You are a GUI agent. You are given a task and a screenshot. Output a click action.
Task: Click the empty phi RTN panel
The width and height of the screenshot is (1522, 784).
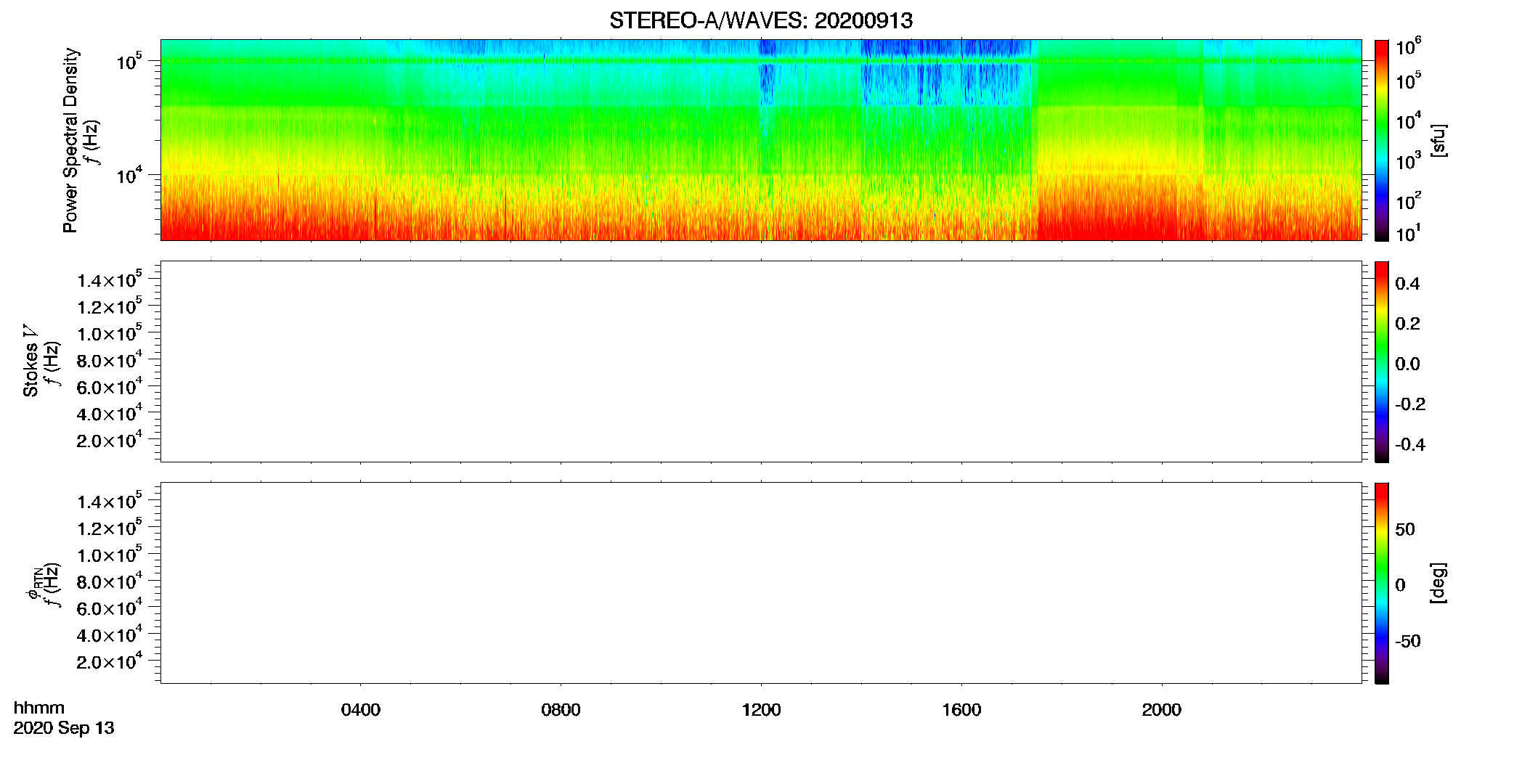761,583
